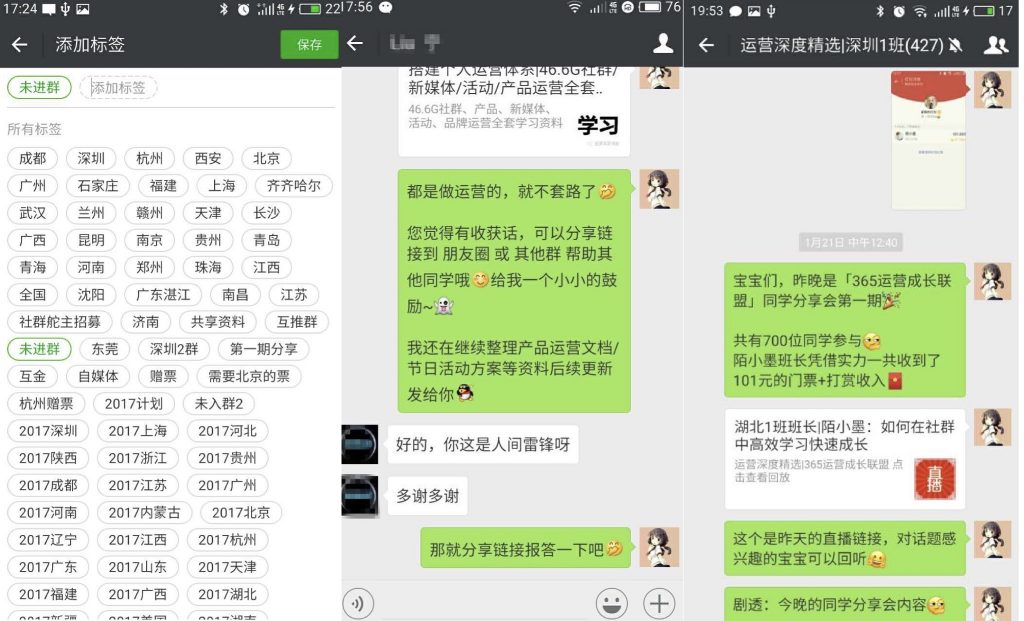The image size is (1024, 621).
Task: Tap the 那就分享链接报答一下吧 message bubble
Action: point(525,547)
